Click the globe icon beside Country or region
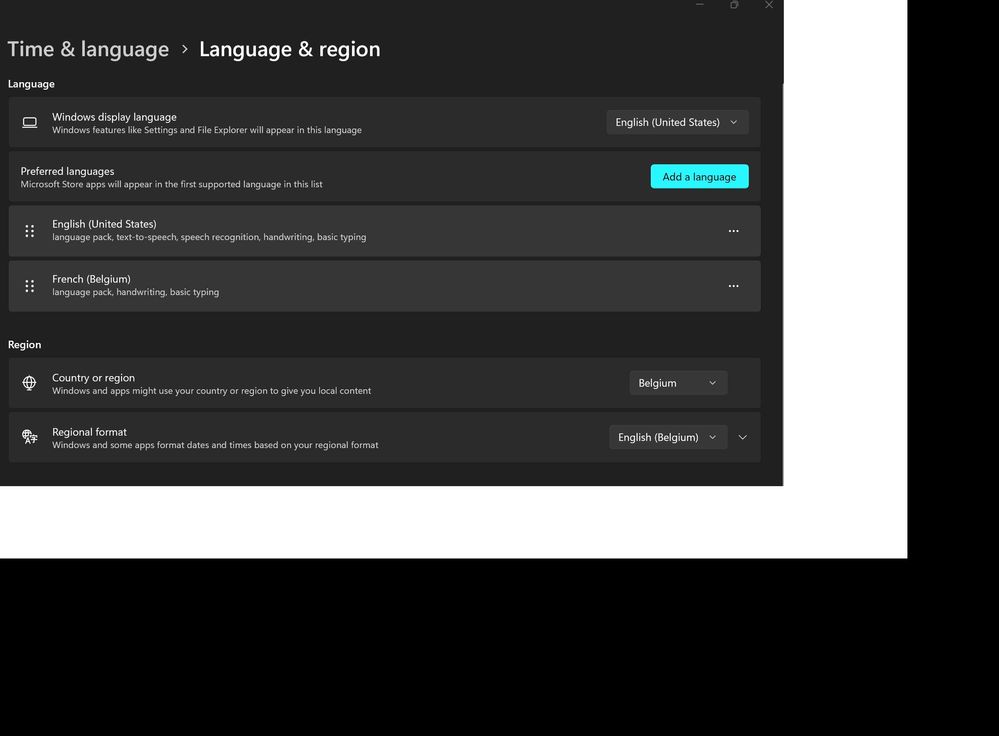Screen dimensions: 999x736 tap(29, 382)
